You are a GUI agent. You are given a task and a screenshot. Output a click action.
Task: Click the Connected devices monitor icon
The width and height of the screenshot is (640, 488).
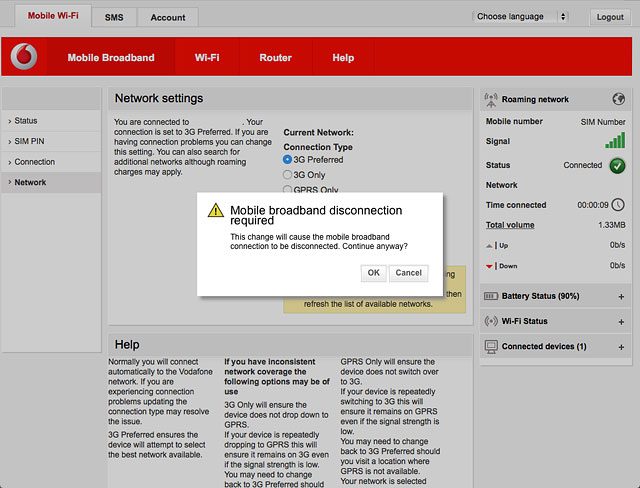(491, 346)
